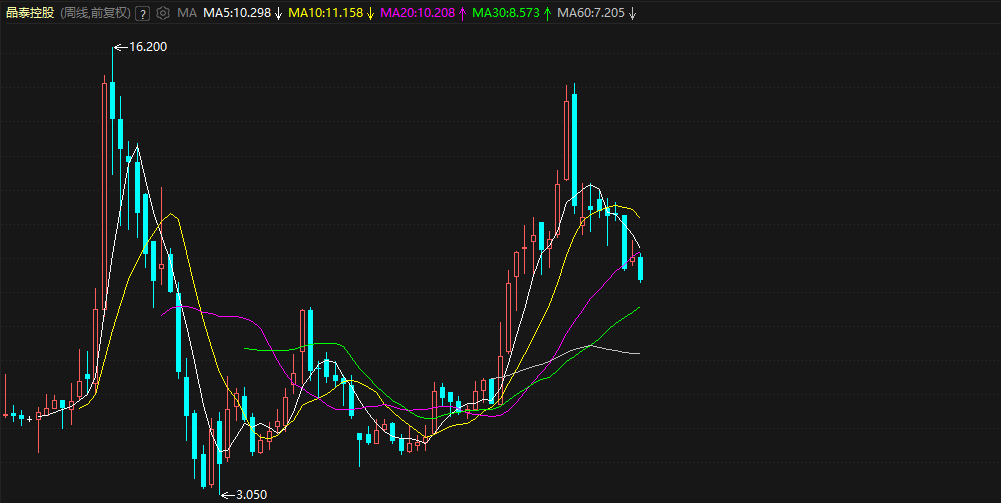This screenshot has height=503, width=1001.
Task: Click the MA60:7.205 value
Action: click(591, 13)
